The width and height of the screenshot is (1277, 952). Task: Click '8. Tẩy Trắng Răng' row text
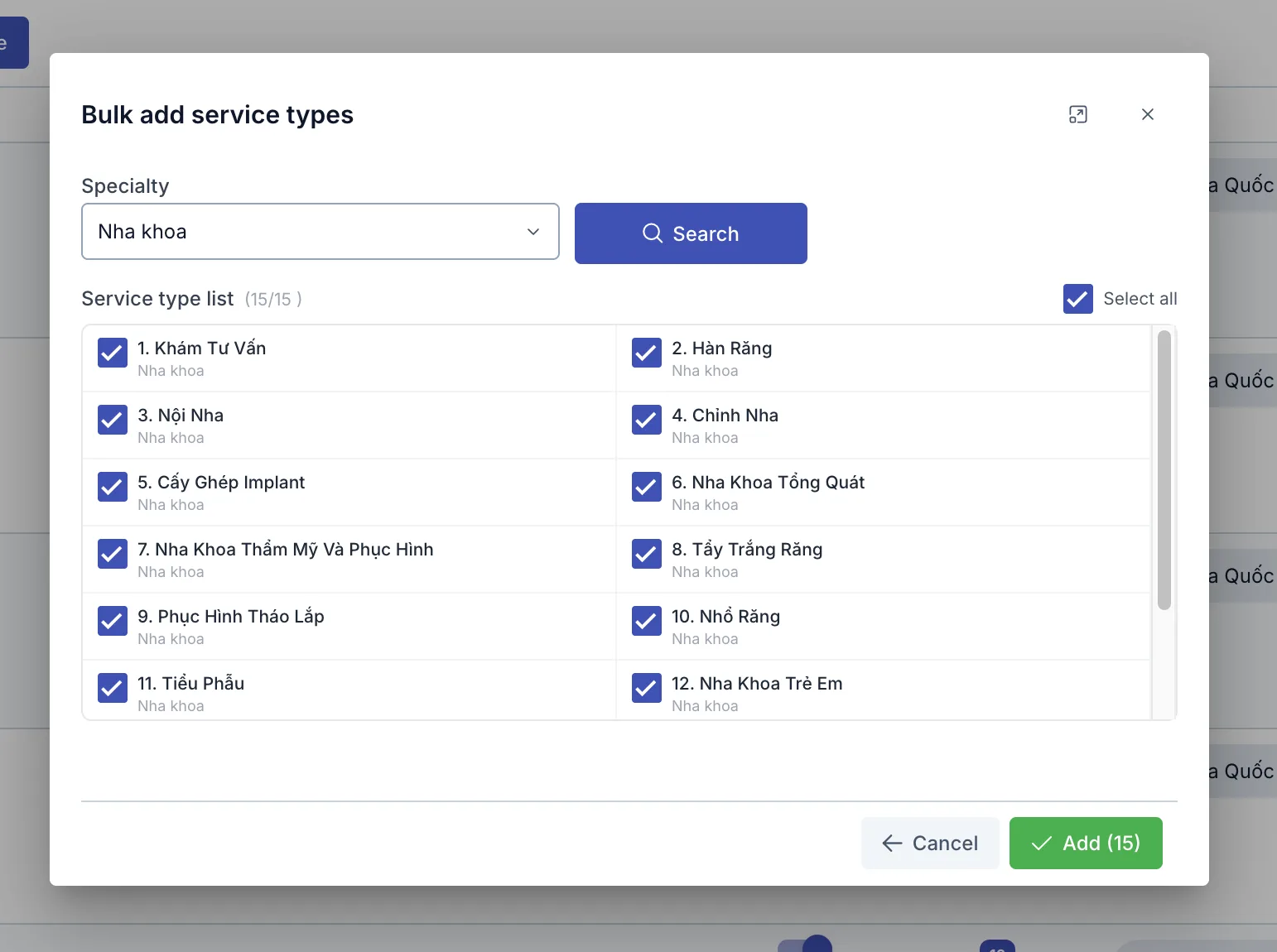pyautogui.click(x=747, y=550)
